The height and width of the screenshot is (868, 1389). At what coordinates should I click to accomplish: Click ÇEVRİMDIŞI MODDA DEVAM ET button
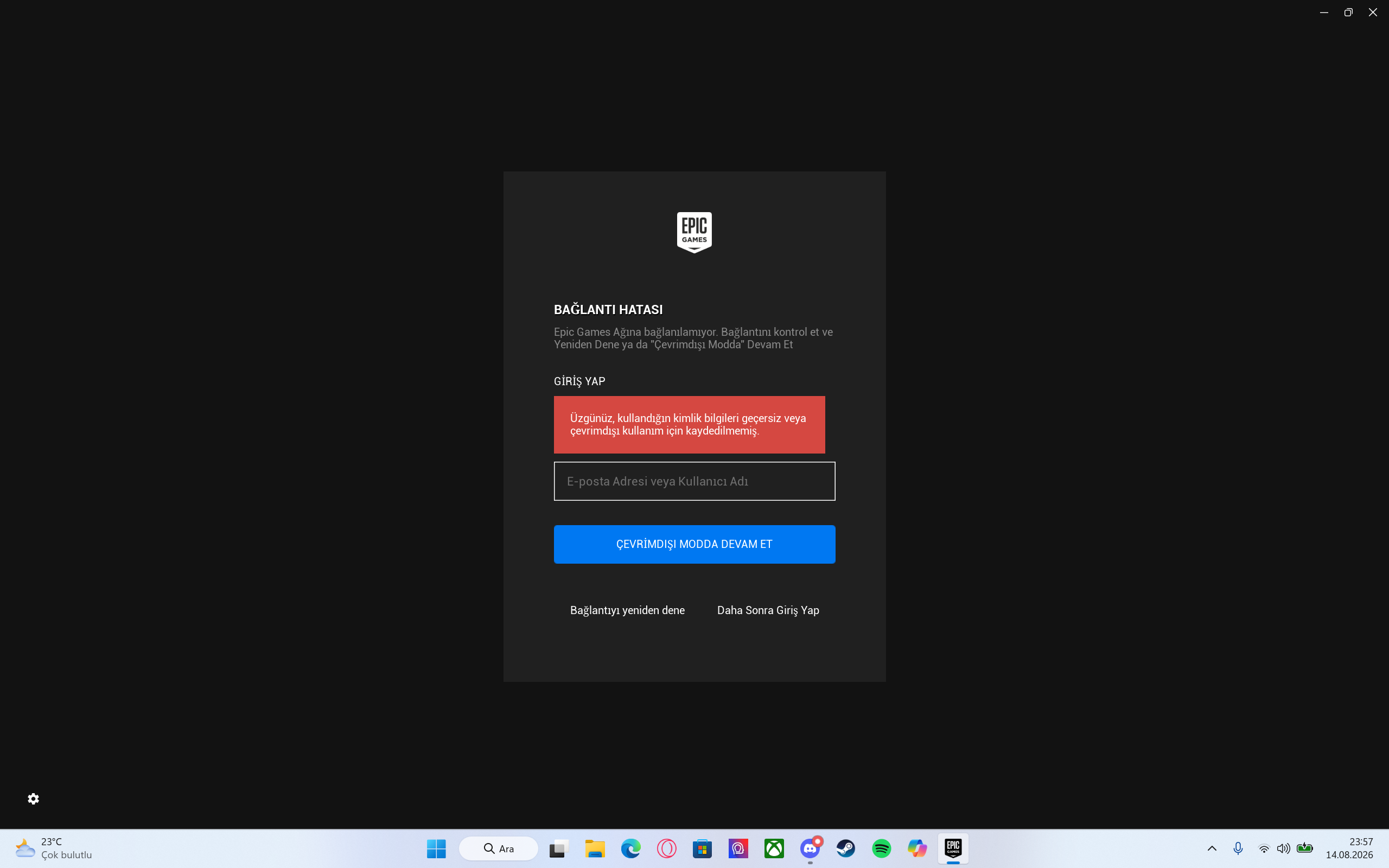coord(694,544)
